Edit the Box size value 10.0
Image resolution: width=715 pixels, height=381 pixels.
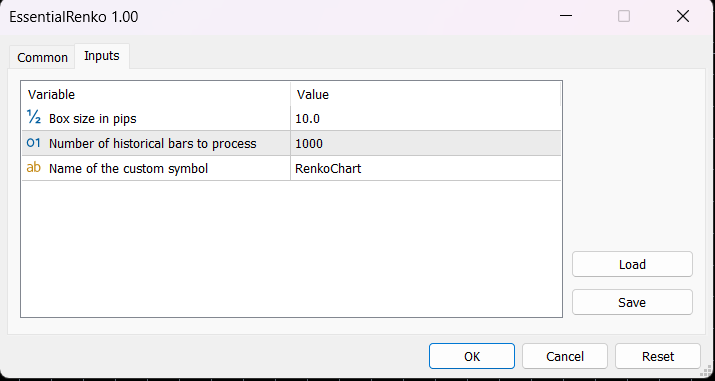[425, 119]
